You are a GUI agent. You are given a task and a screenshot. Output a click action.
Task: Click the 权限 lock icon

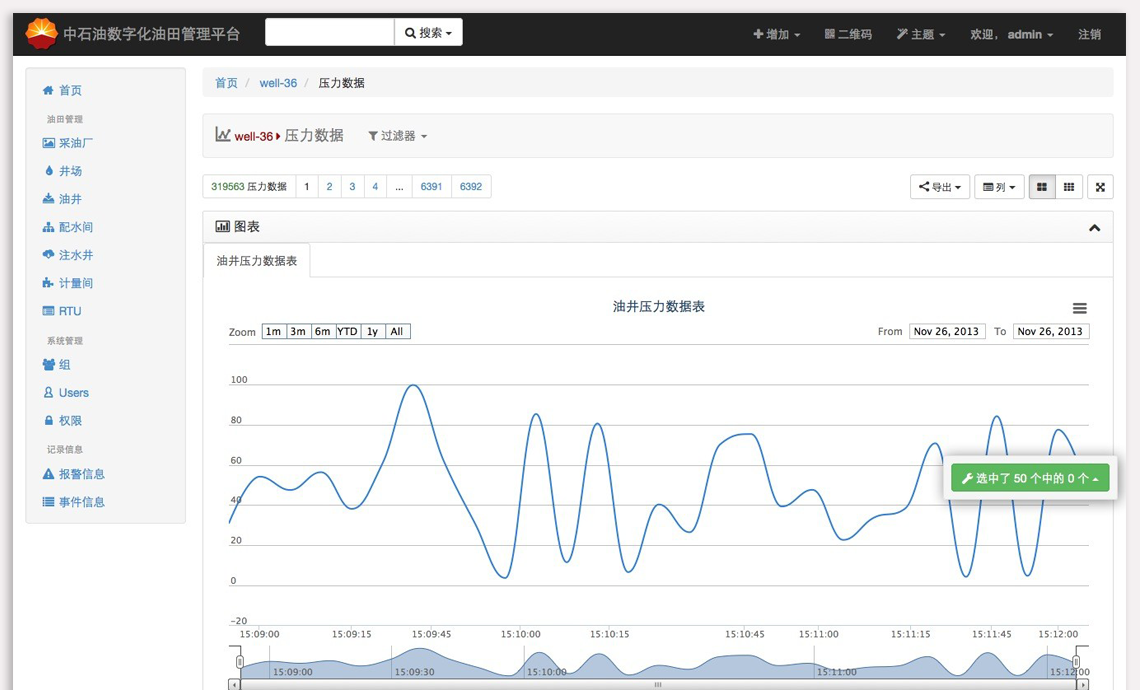coord(48,421)
